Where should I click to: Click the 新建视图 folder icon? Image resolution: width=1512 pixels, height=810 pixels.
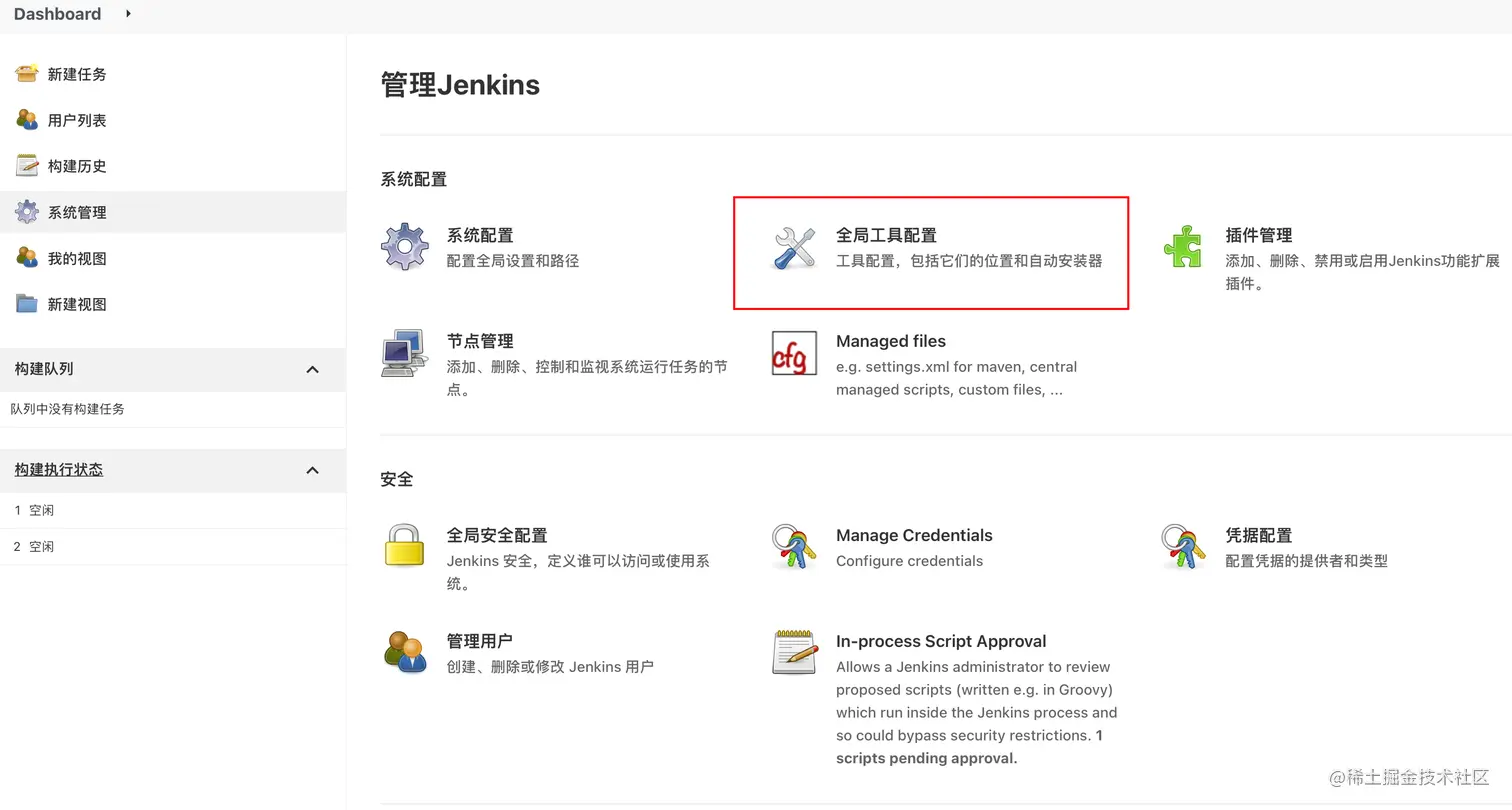click(x=27, y=303)
